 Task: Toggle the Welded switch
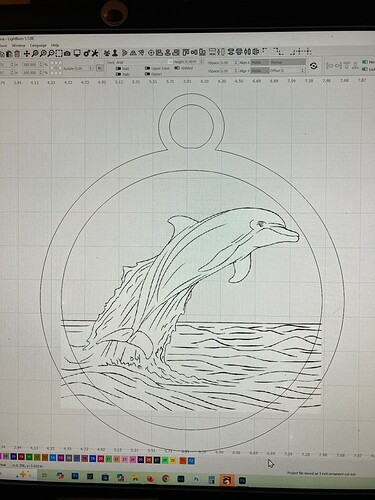(177, 68)
